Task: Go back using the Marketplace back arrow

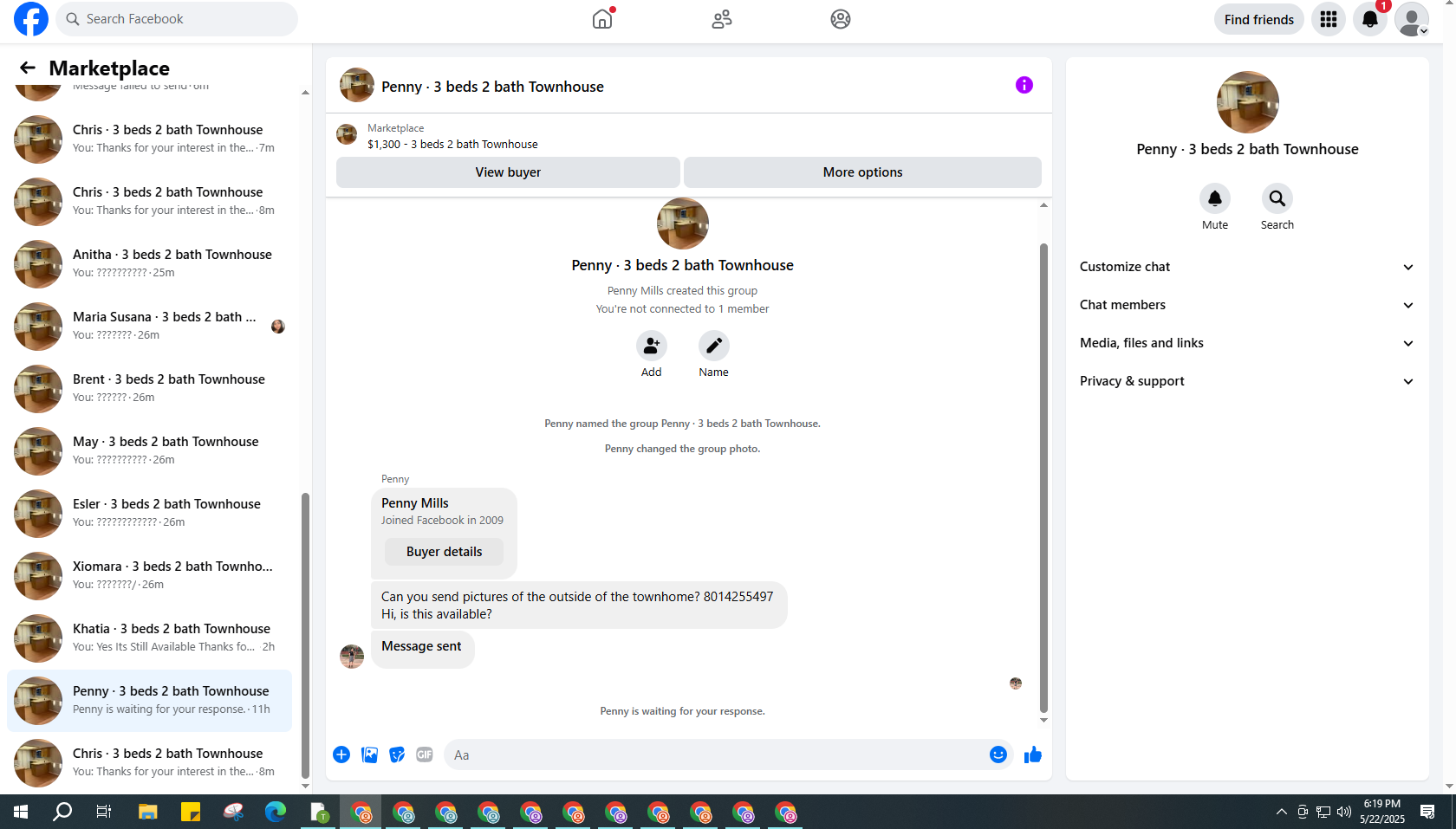Action: coord(28,68)
